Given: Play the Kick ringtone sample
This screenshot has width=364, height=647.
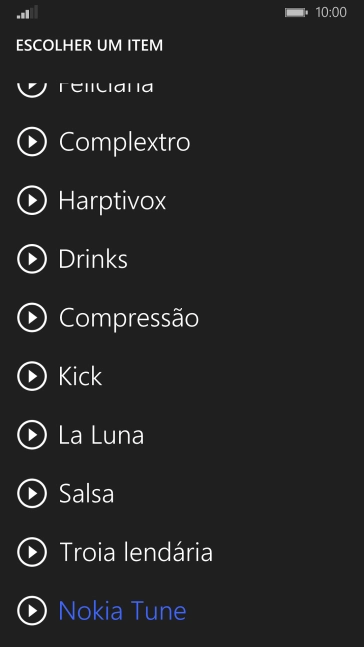Looking at the screenshot, I should [x=32, y=376].
